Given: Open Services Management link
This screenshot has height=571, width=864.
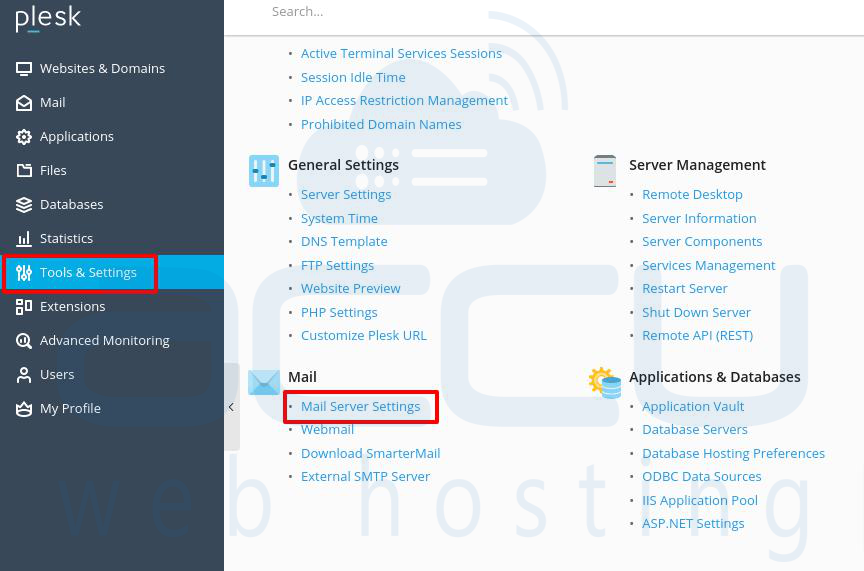Looking at the screenshot, I should (709, 266).
